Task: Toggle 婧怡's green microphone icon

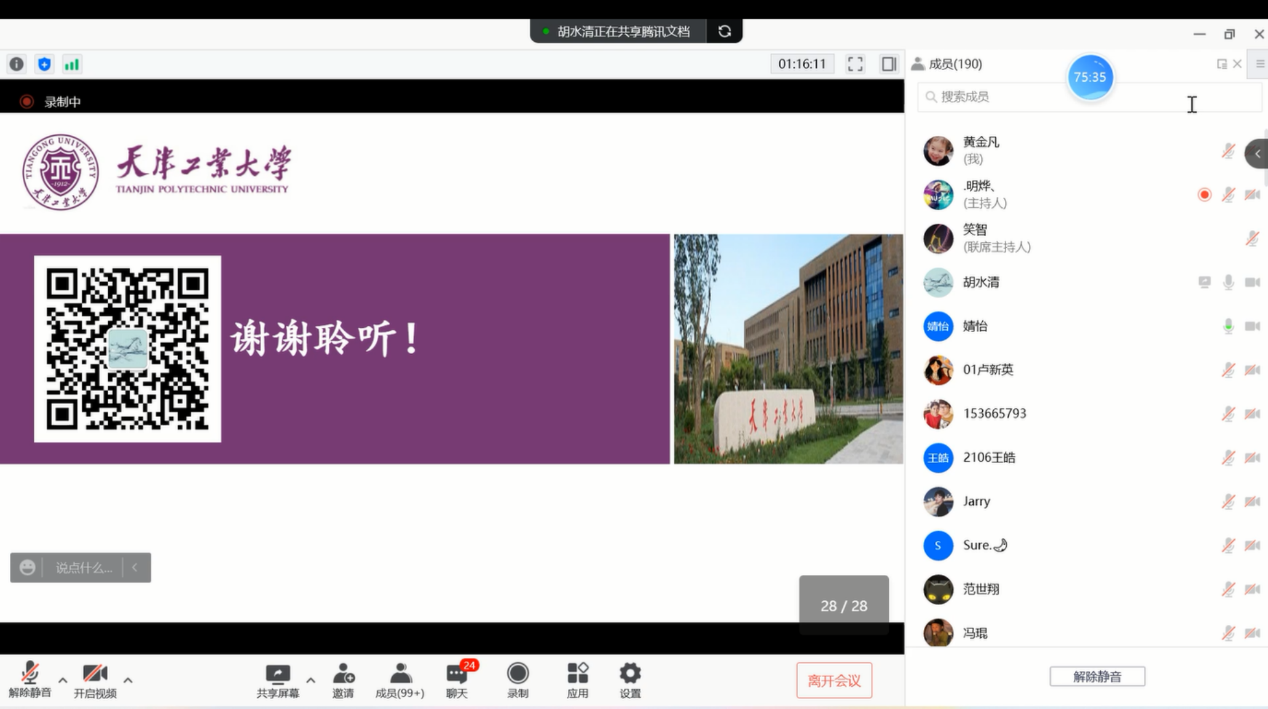Action: click(1228, 326)
